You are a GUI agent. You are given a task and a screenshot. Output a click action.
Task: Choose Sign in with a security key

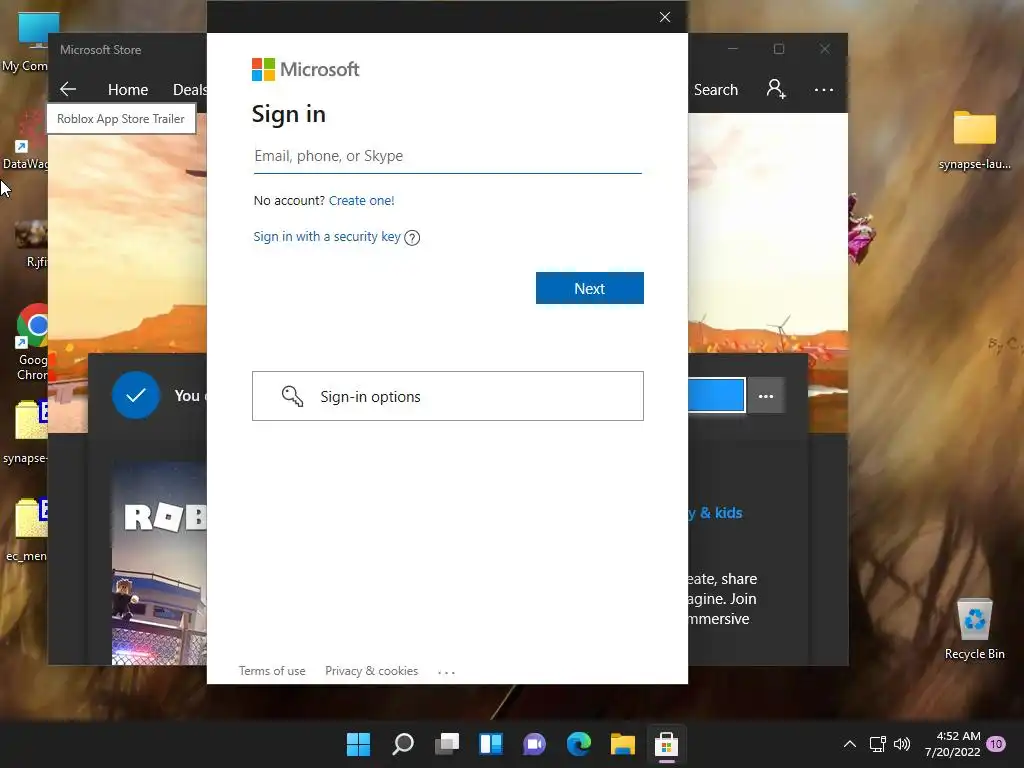(327, 236)
